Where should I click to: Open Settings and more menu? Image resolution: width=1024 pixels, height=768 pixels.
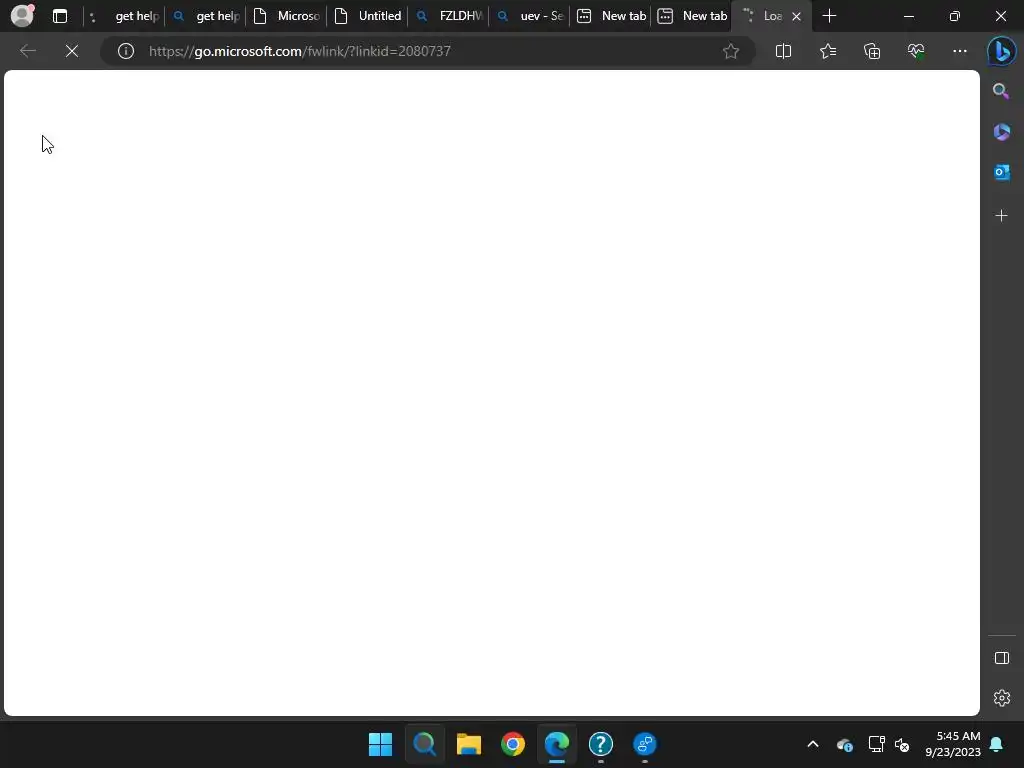point(959,51)
